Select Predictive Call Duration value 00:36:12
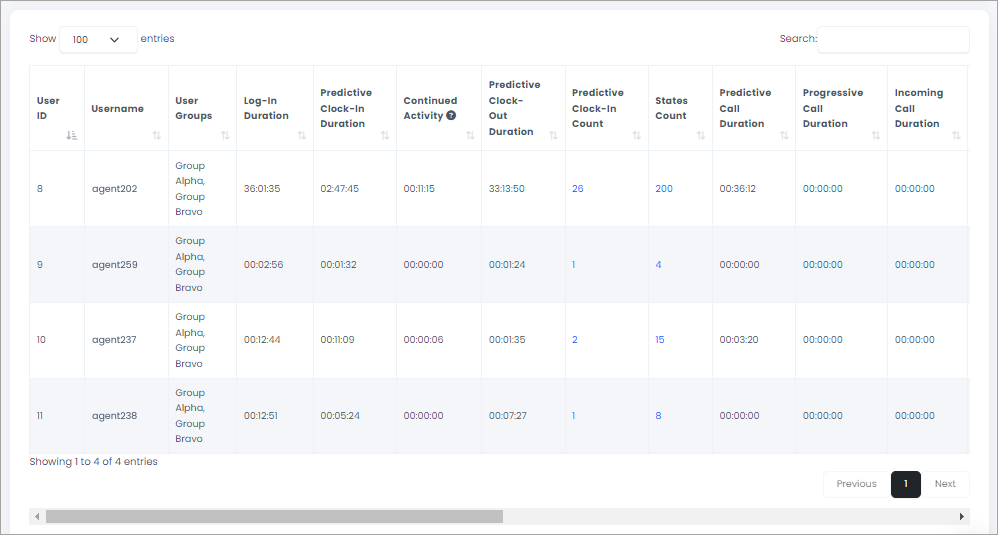 tap(738, 189)
